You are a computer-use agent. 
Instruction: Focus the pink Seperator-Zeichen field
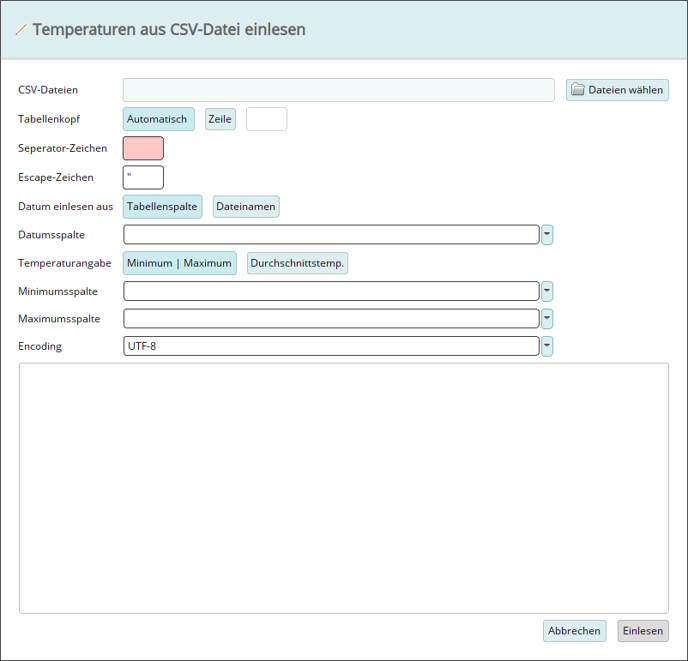coord(143,148)
